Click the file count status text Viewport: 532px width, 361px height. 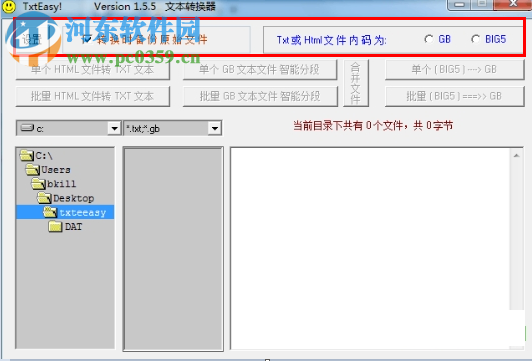pos(373,126)
